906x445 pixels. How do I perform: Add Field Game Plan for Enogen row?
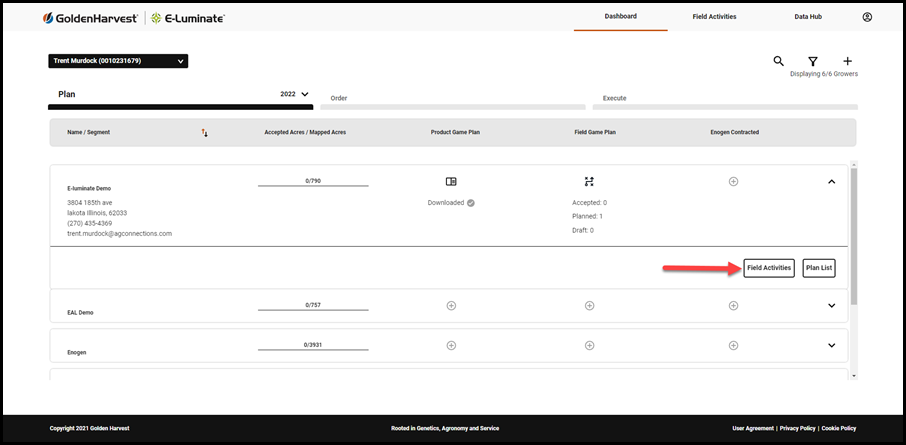(x=589, y=345)
